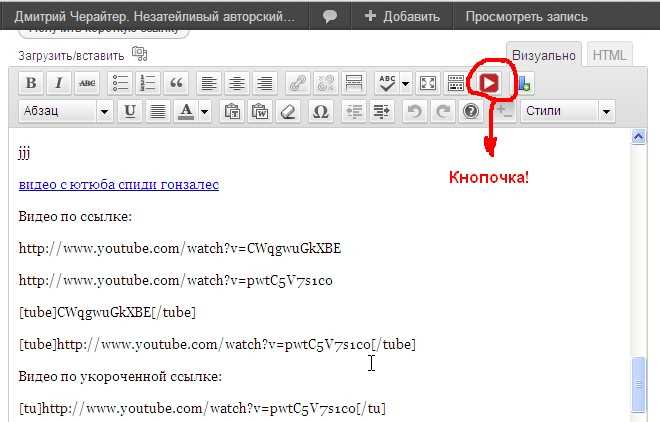The image size is (660, 422).
Task: Click [tube]CWqgwuGkXBE[/tube] line
Action: pyautogui.click(x=107, y=312)
